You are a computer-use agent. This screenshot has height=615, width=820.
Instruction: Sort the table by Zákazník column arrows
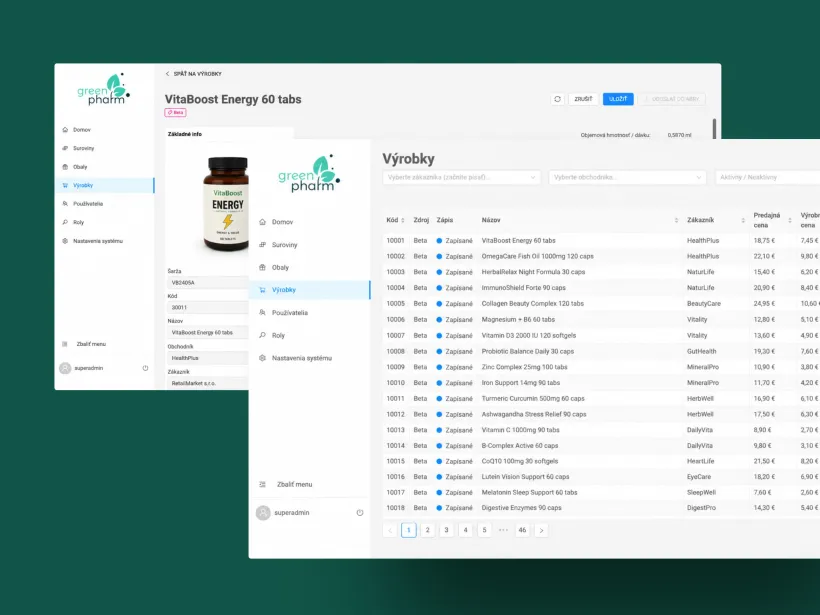pyautogui.click(x=743, y=220)
